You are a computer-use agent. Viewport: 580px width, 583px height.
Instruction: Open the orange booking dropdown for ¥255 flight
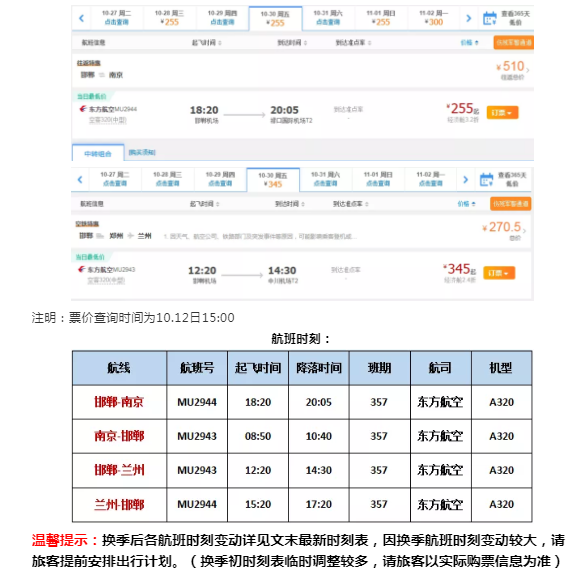tap(502, 112)
